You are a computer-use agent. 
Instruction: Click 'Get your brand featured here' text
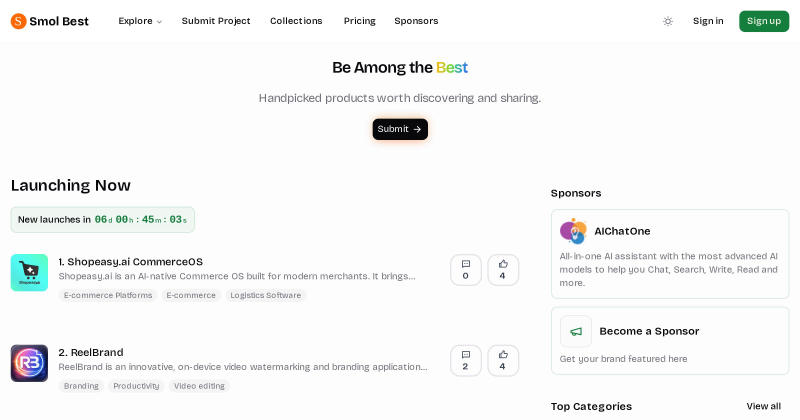[623, 359]
